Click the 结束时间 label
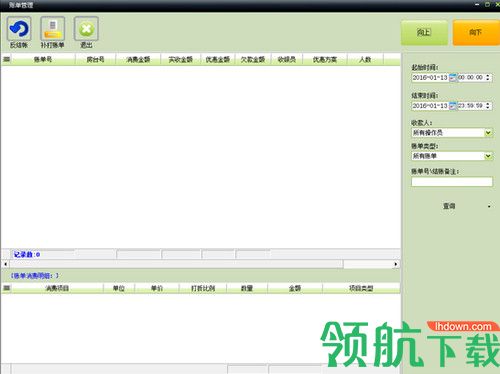This screenshot has width=500, height=374. click(x=425, y=96)
